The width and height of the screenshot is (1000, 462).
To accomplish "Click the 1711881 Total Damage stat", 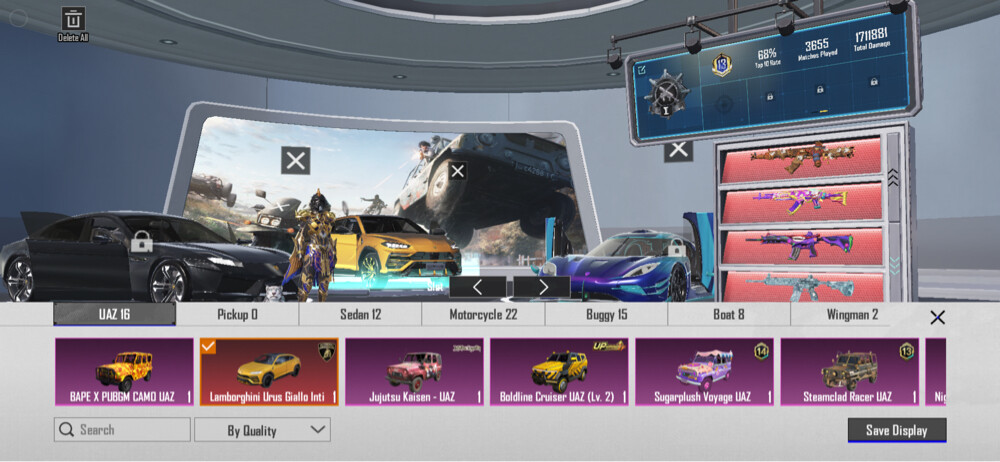I will [x=871, y=38].
